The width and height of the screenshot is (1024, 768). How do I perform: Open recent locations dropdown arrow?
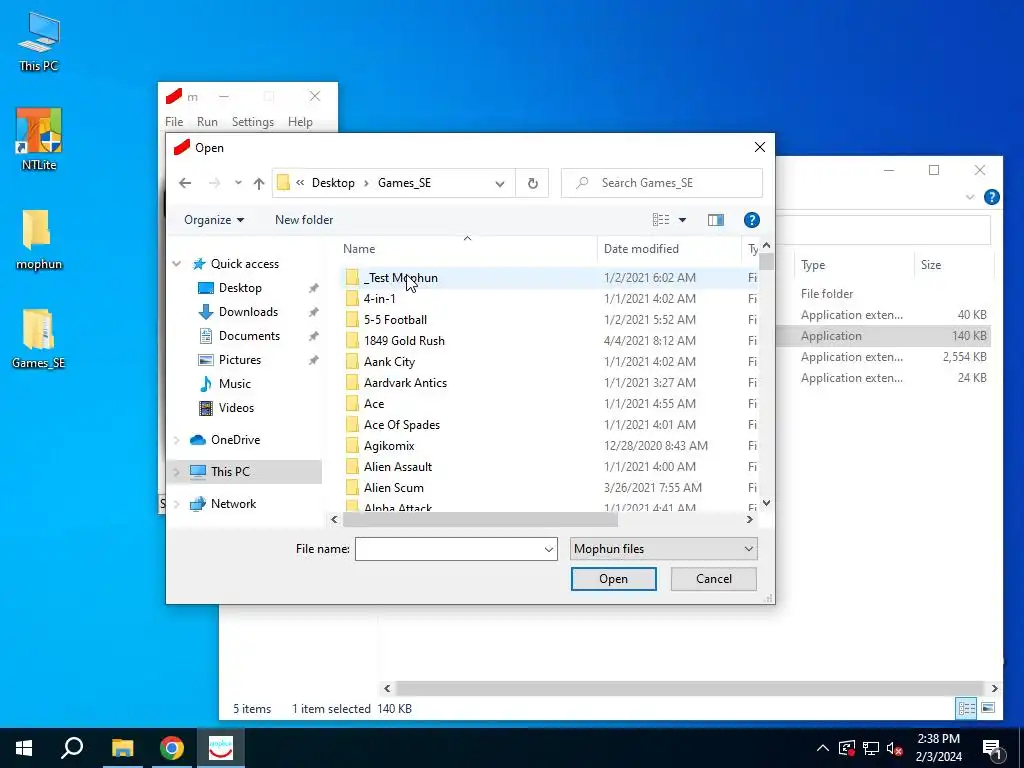pos(238,184)
